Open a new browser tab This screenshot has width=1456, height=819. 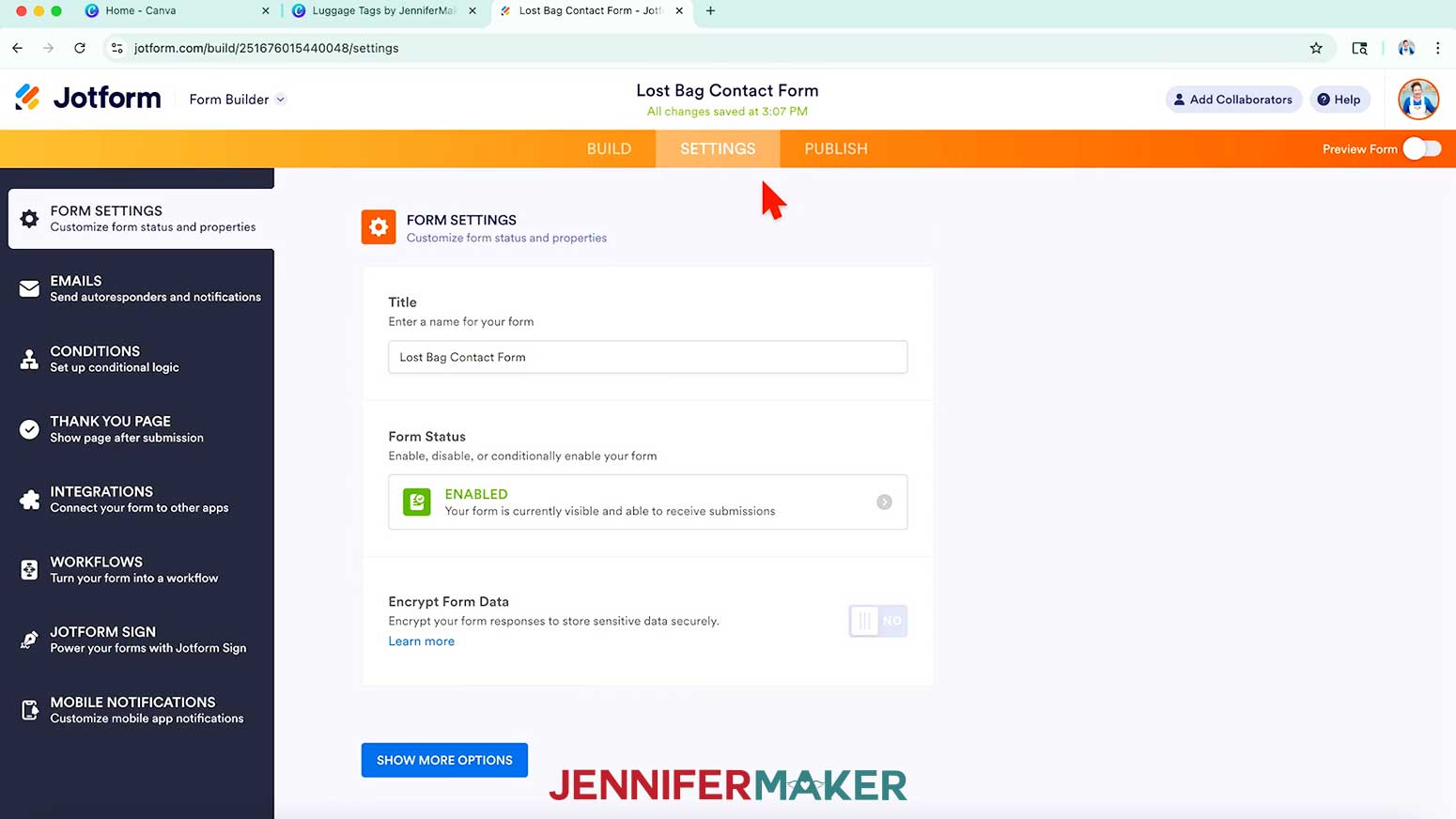click(x=710, y=10)
